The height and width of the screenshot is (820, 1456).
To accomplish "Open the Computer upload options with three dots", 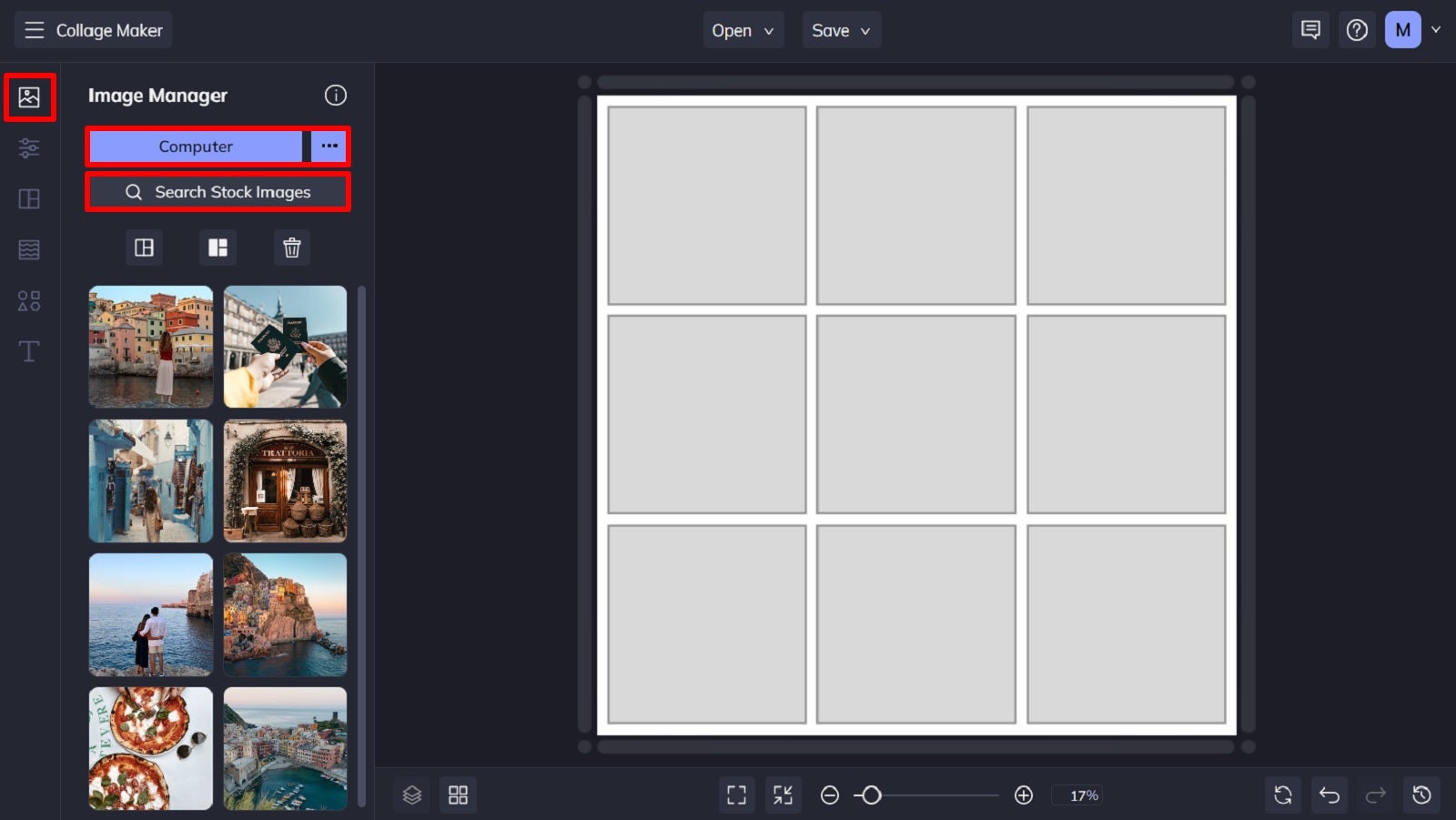I will (x=329, y=146).
